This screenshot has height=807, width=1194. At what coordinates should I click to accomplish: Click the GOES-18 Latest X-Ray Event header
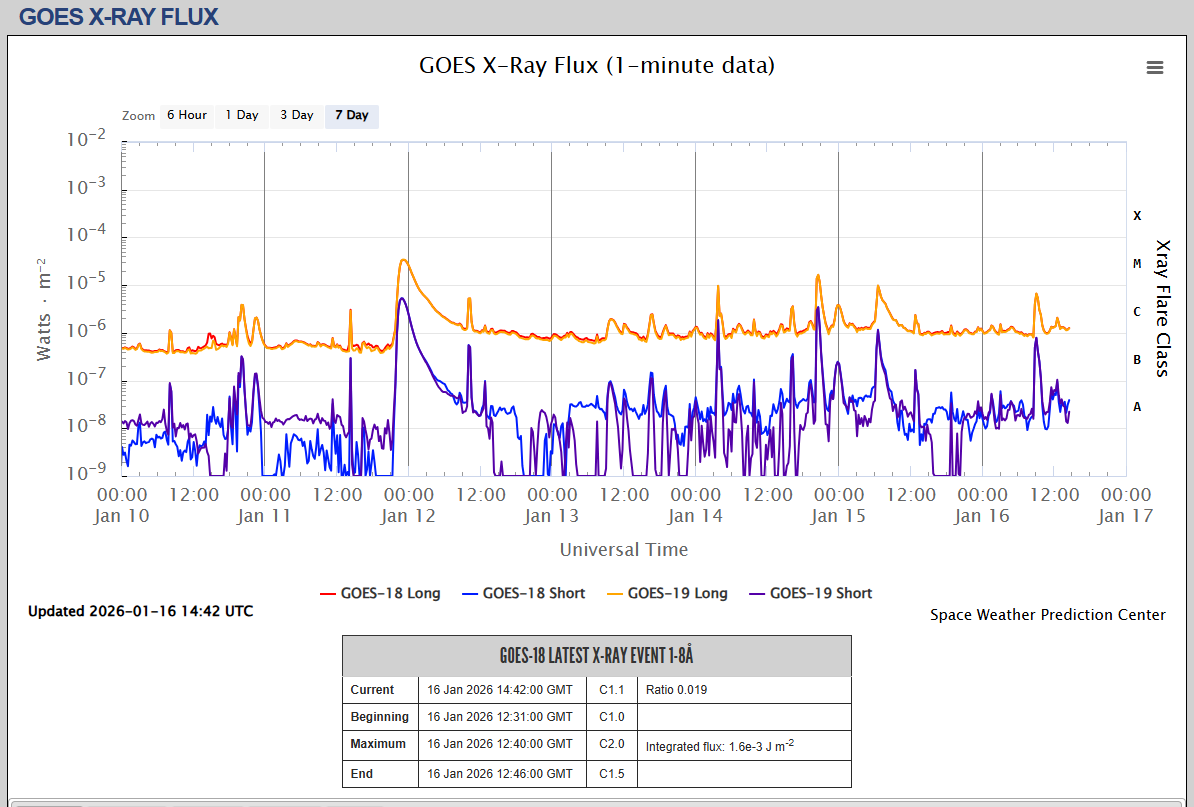596,656
